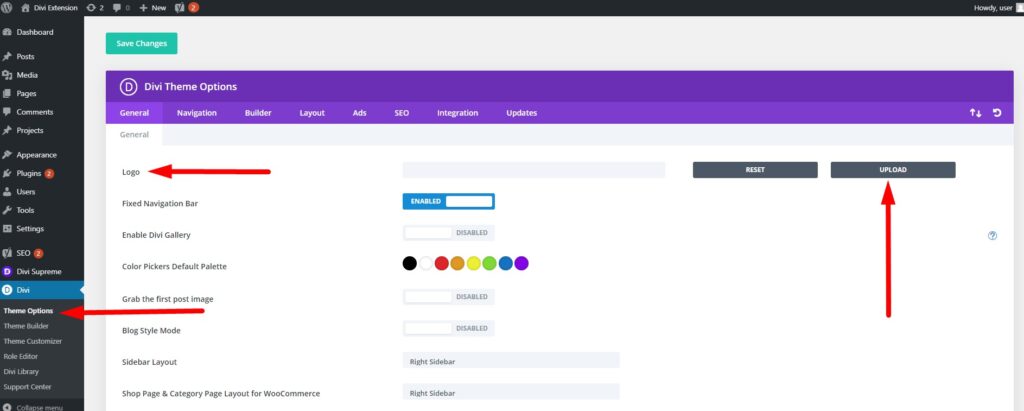Click the import/export arrows icon
The image size is (1024, 411).
pyautogui.click(x=975, y=113)
